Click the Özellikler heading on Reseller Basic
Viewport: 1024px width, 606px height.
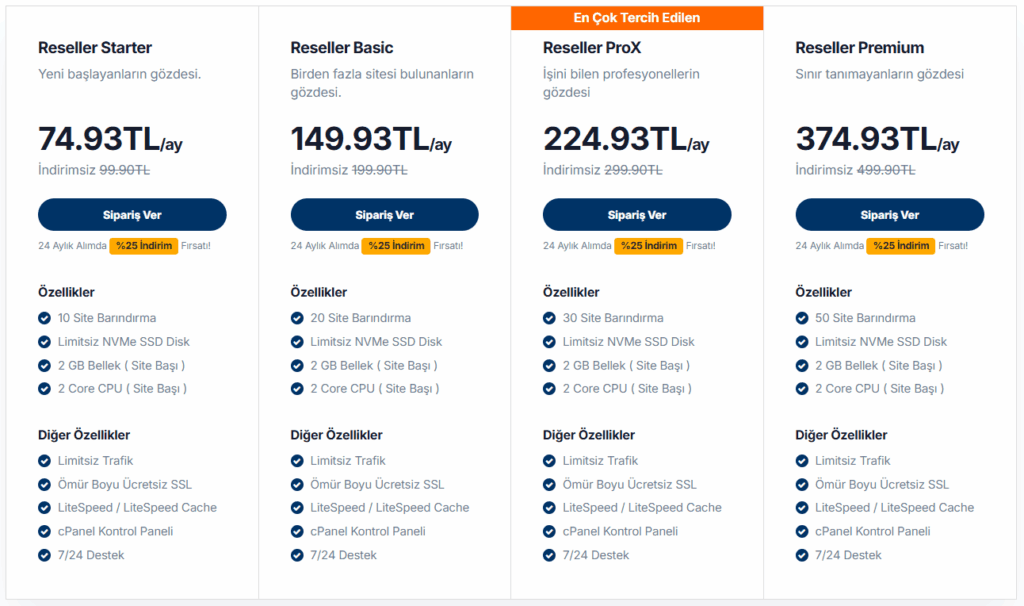(318, 291)
